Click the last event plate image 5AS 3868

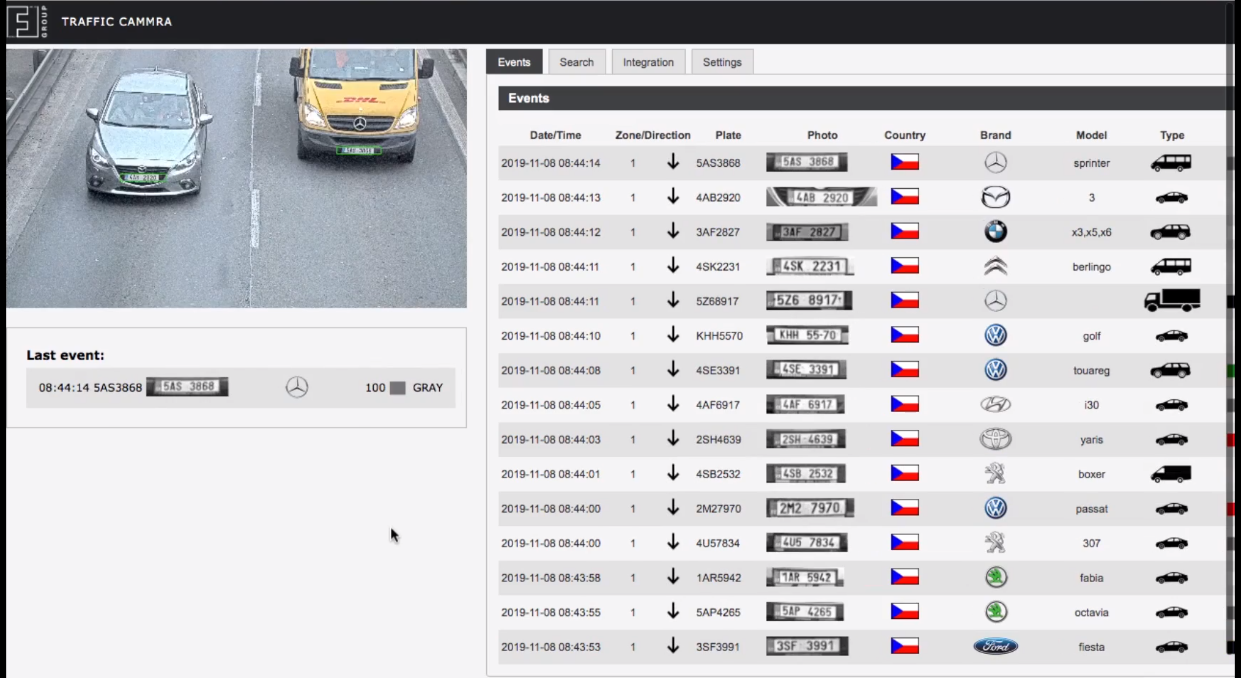[187, 387]
